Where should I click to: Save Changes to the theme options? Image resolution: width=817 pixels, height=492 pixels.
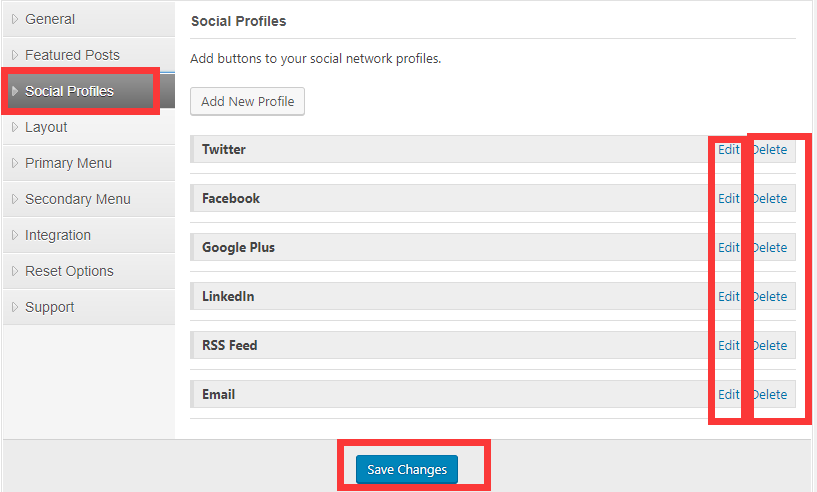coord(407,470)
